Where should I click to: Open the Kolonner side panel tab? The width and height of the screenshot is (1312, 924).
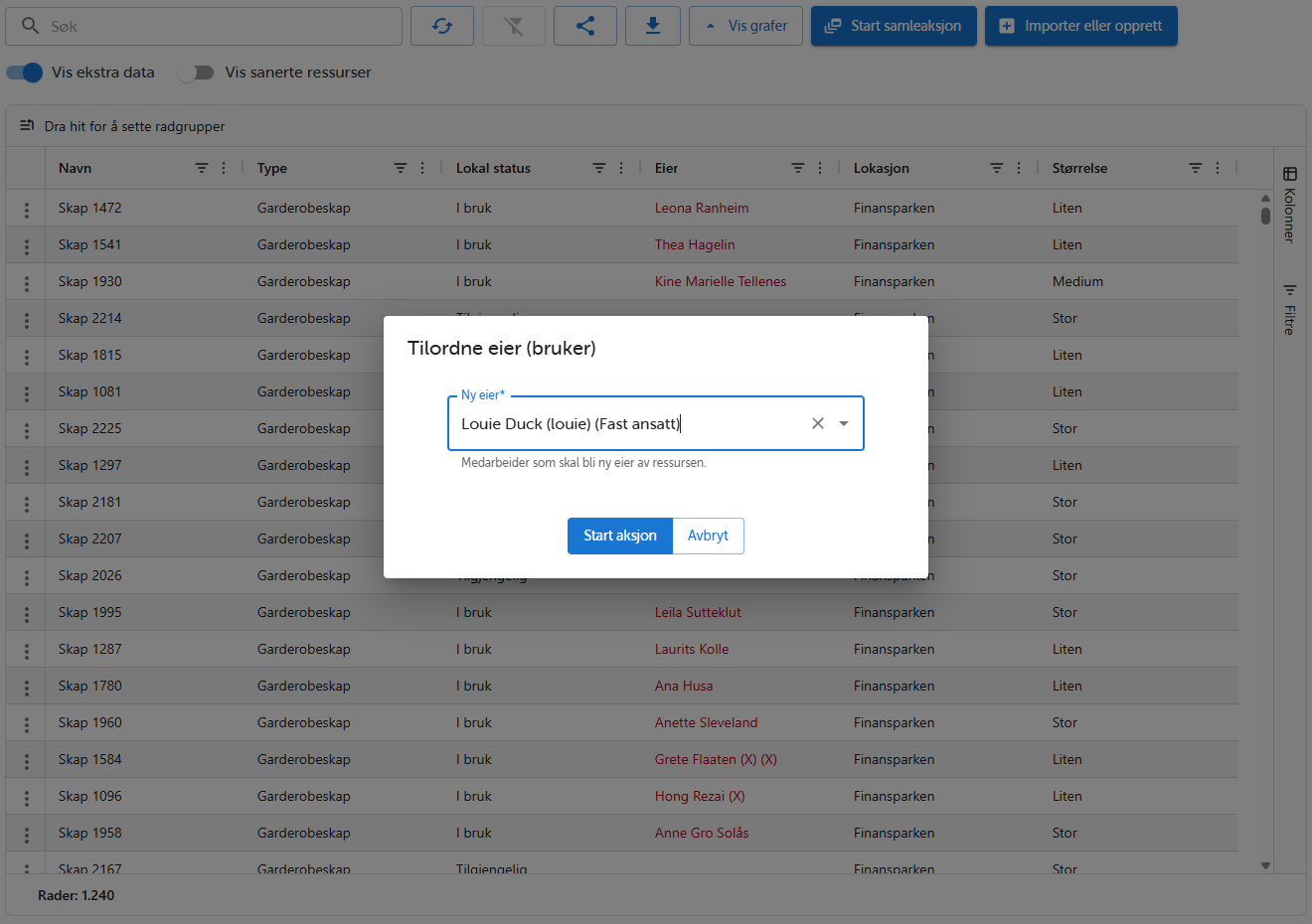pos(1289,206)
